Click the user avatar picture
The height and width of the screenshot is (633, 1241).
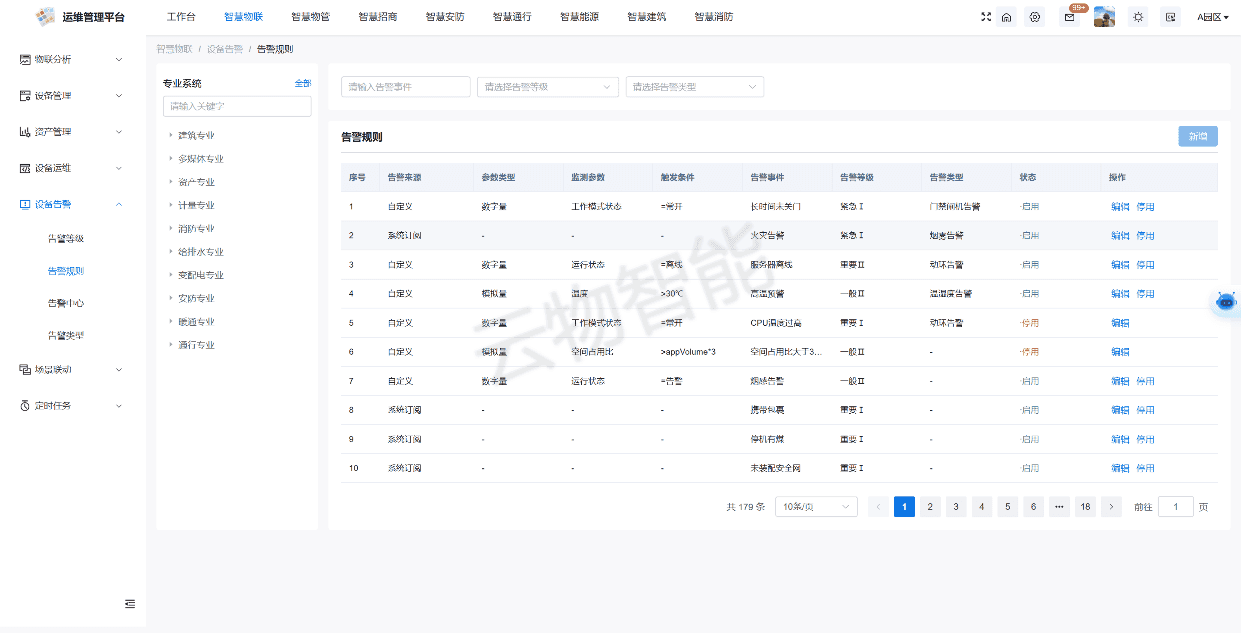pyautogui.click(x=1104, y=17)
